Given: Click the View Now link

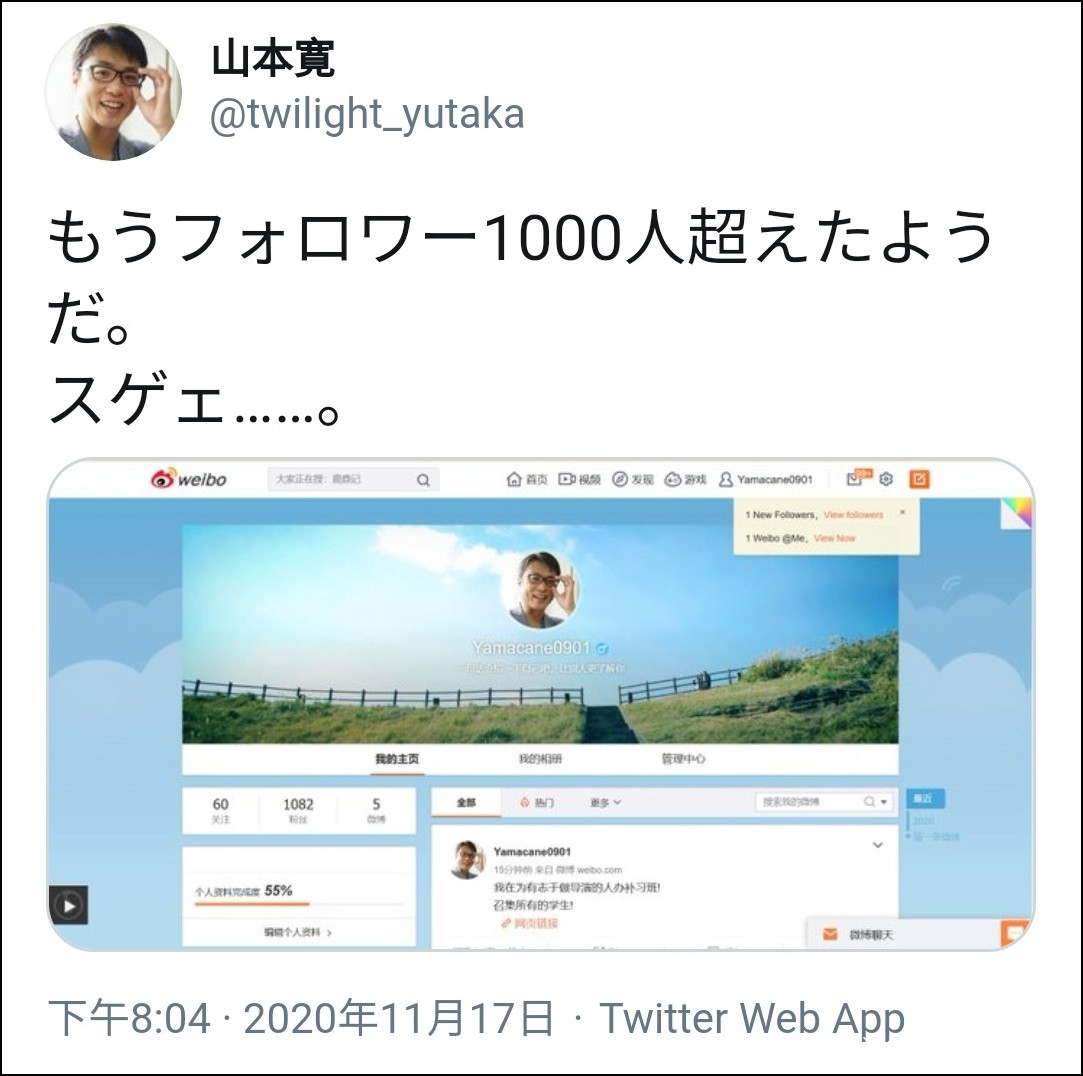Looking at the screenshot, I should click(834, 538).
